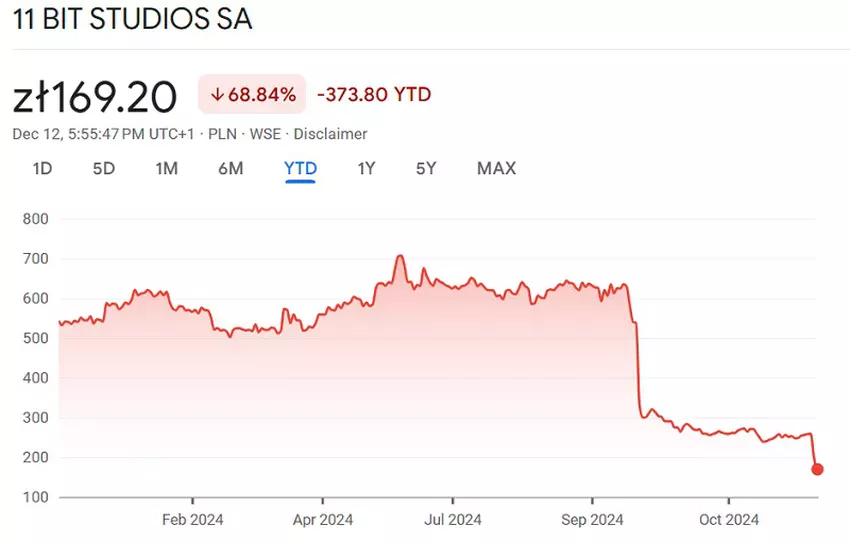
Task: Click the -373.80 YTD change text
Action: 374,95
